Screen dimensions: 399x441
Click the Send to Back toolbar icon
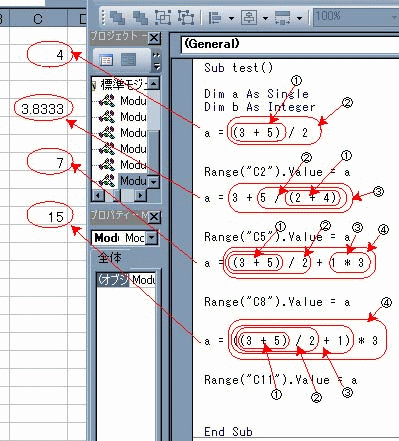140,17
